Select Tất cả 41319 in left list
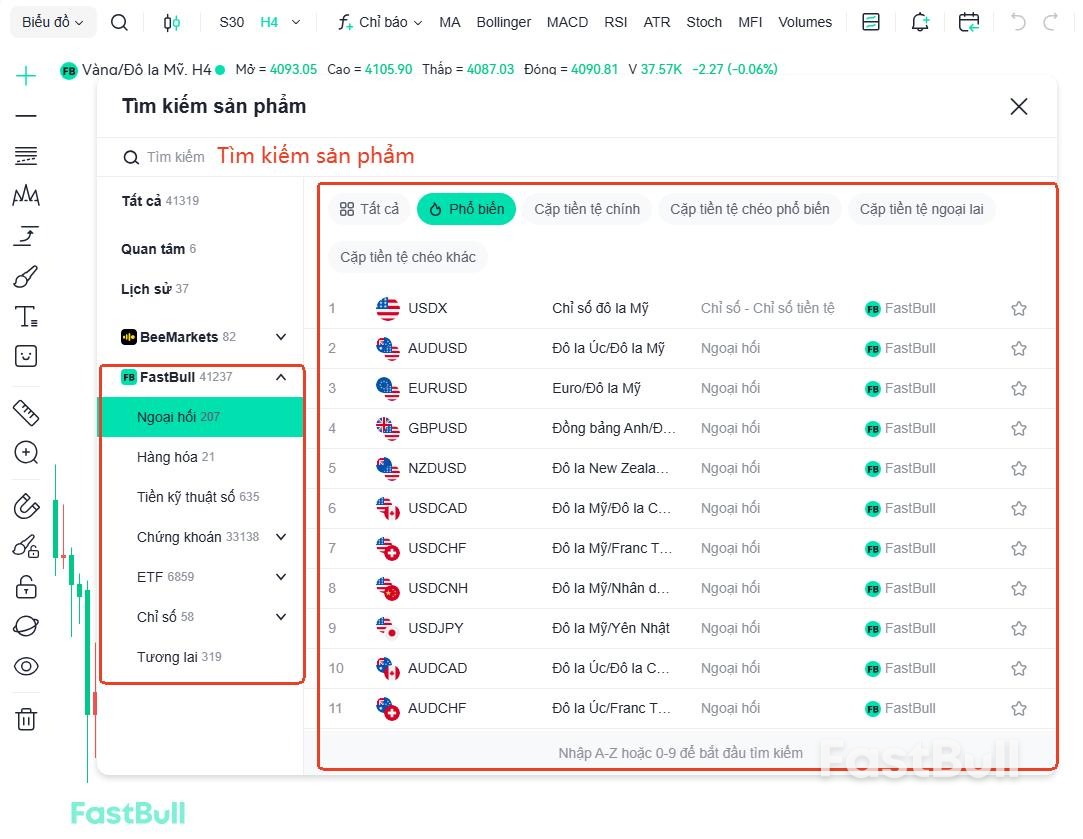Image resolution: width=1083 pixels, height=839 pixels. (x=160, y=201)
